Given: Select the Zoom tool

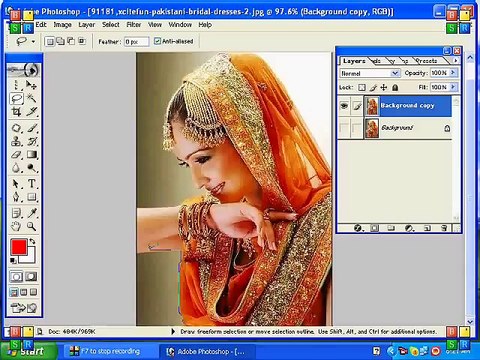Looking at the screenshot, I should click(32, 226).
